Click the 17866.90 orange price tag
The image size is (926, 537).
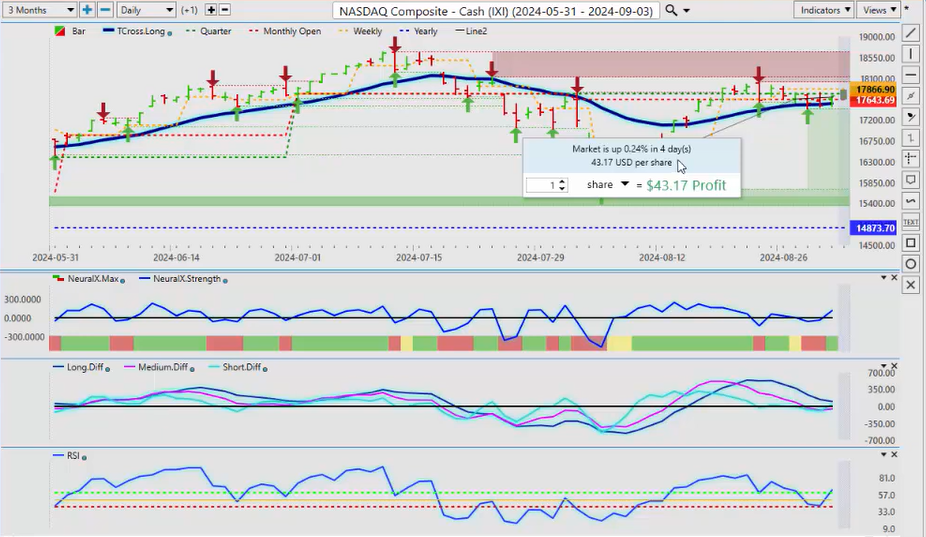click(x=875, y=90)
